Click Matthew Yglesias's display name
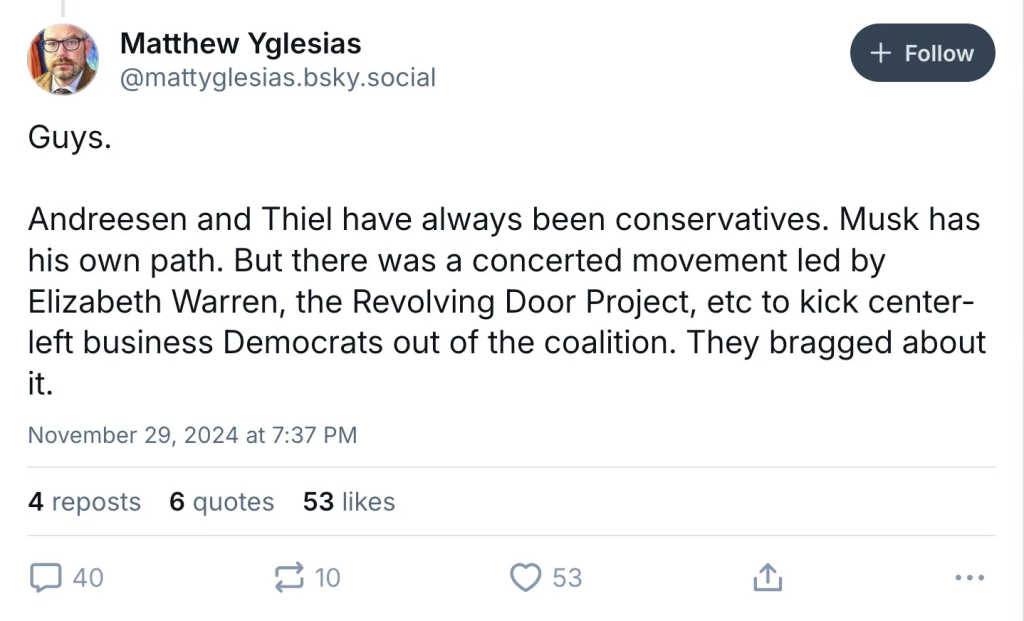 pyautogui.click(x=240, y=43)
